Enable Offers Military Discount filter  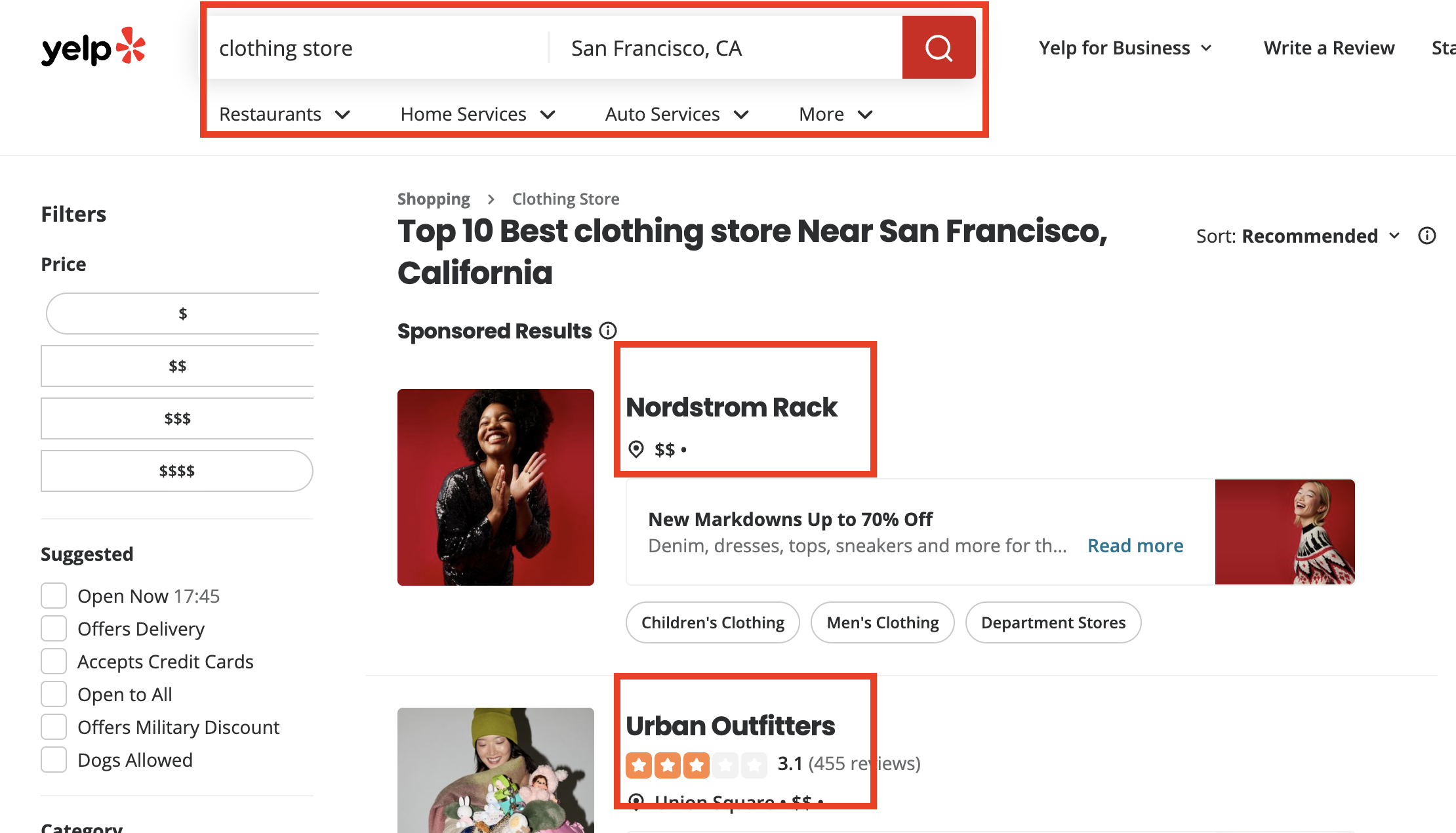point(54,727)
